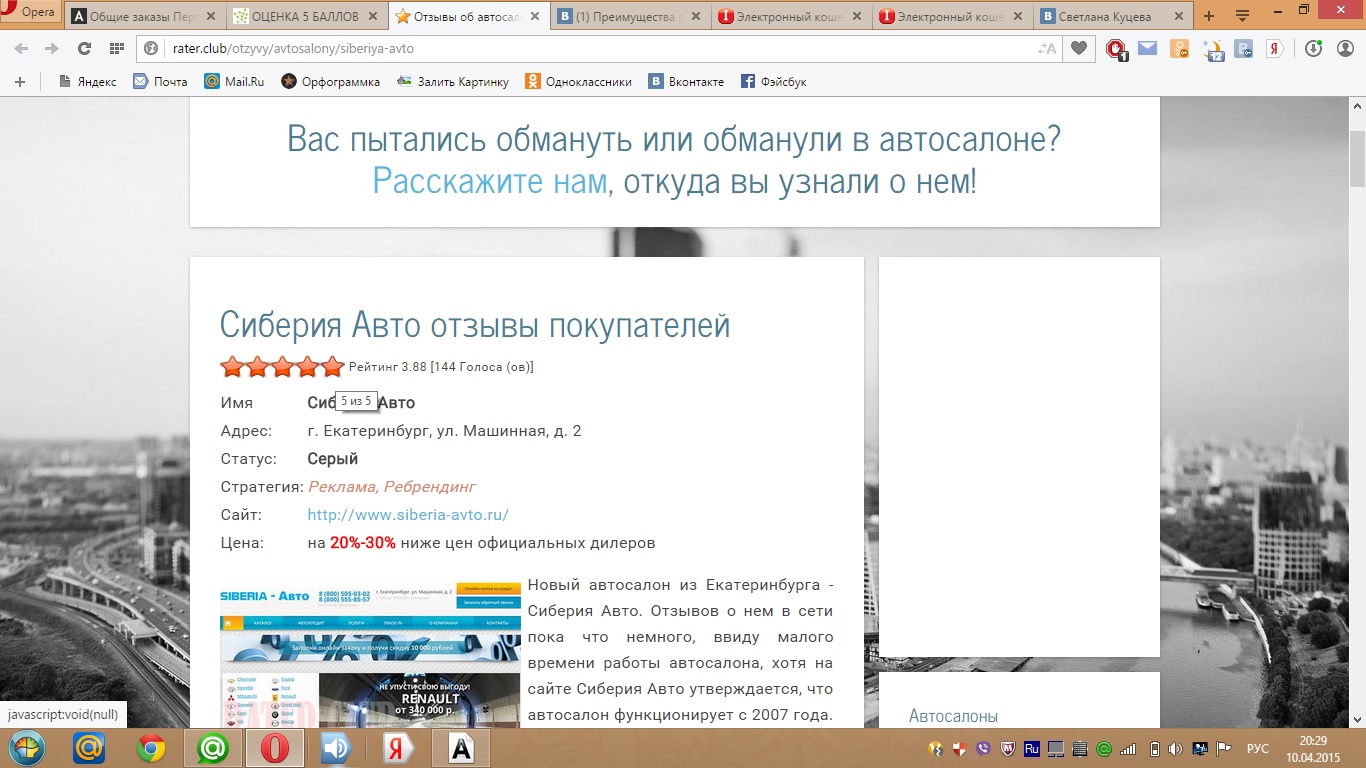
Task: Click the translate icon in address bar
Action: coord(1047,48)
